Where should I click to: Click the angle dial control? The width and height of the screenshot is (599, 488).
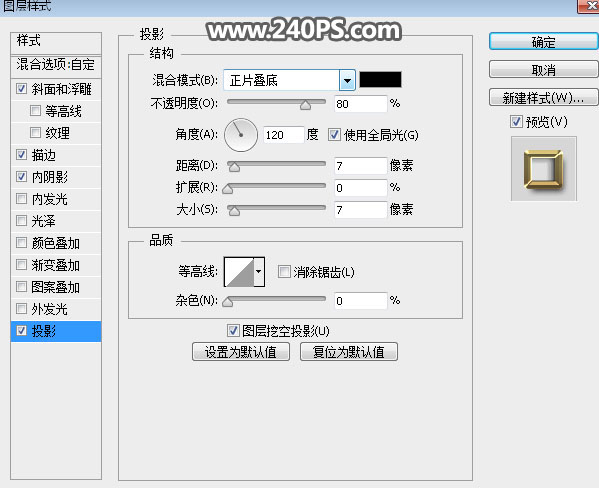pos(241,135)
